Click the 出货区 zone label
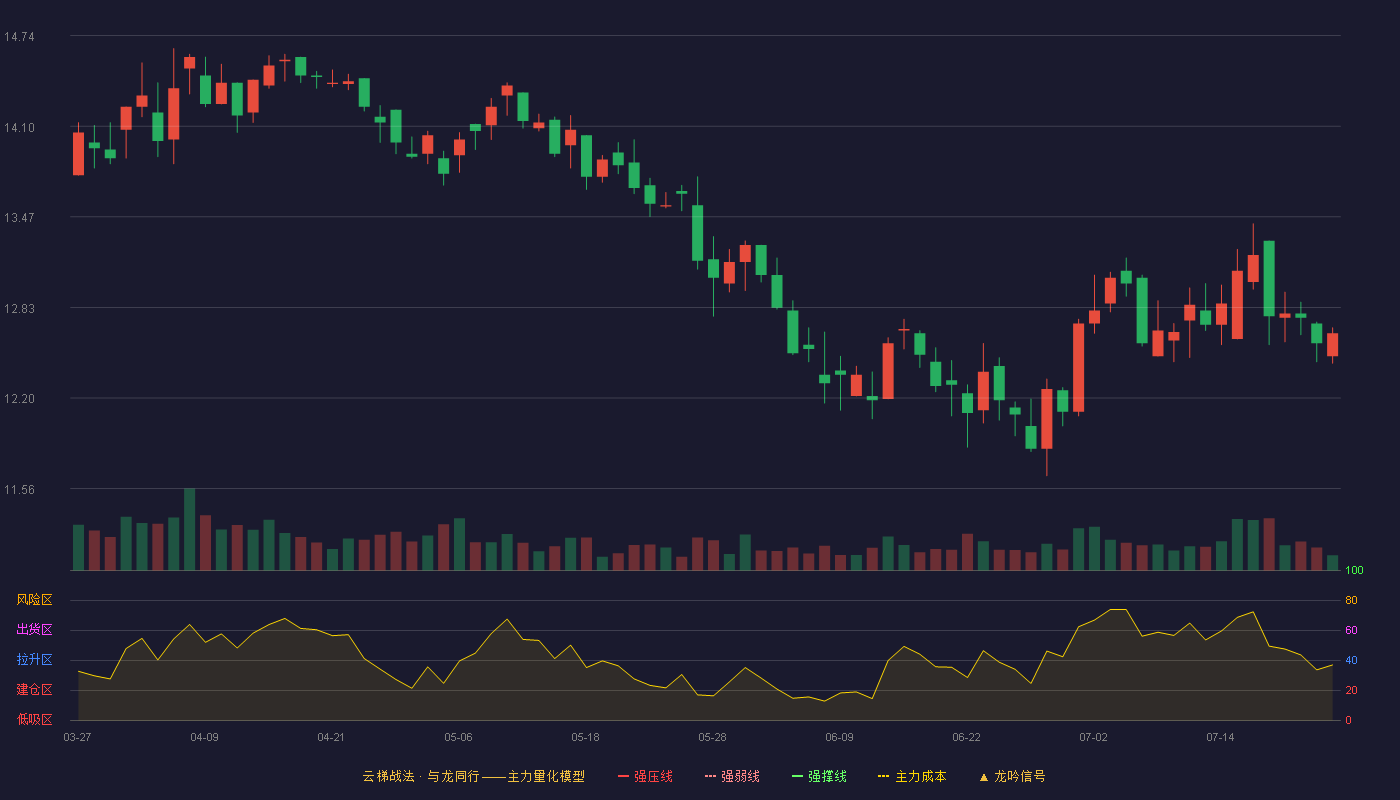Viewport: 1400px width, 800px height. pyautogui.click(x=35, y=630)
